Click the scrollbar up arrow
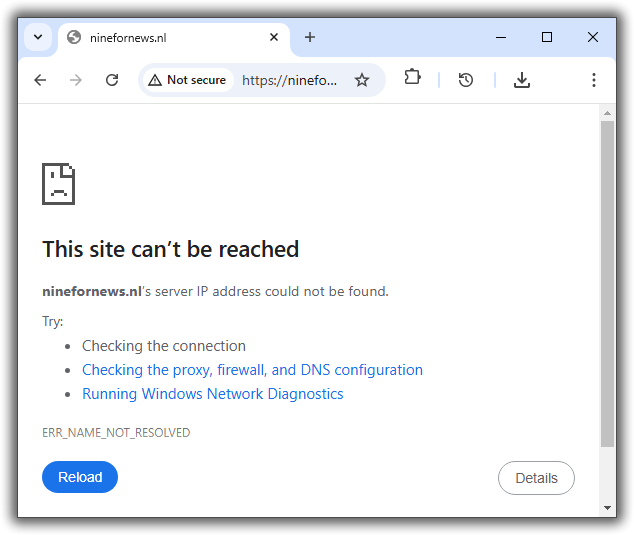Image resolution: width=634 pixels, height=535 pixels. click(x=607, y=113)
